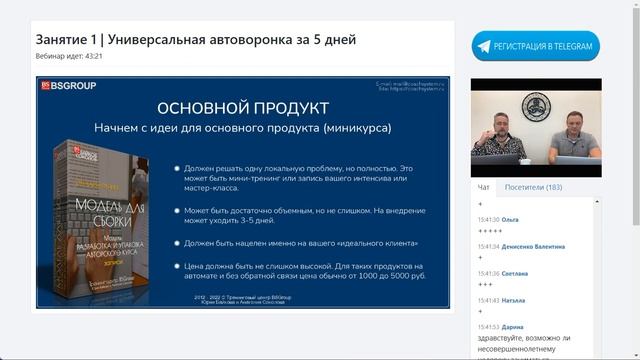This screenshot has width=640, height=360.
Task: Select chat user name Натэлла
Action: (x=513, y=300)
